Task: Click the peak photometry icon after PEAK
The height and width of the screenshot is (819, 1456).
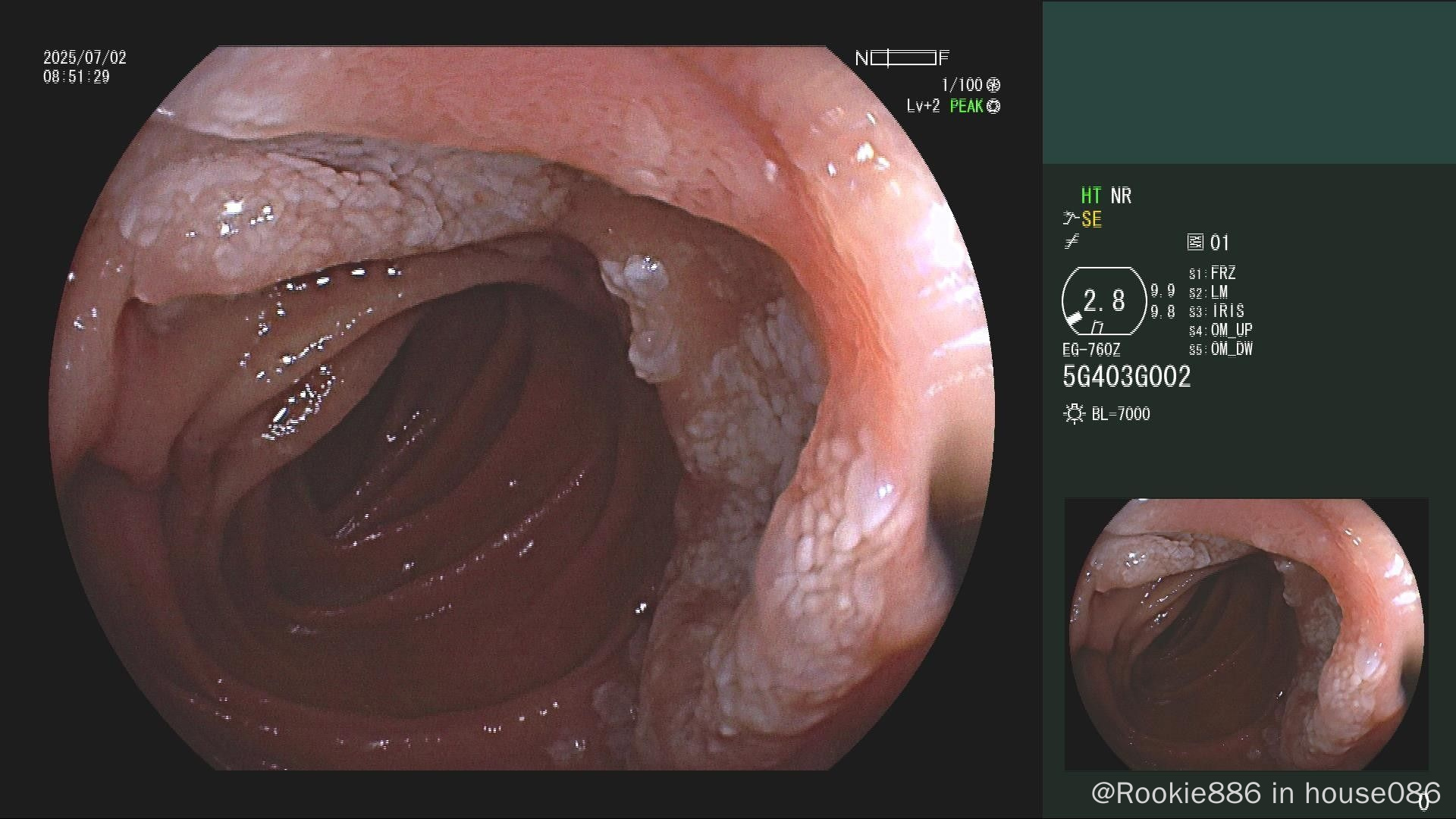Action: [994, 106]
